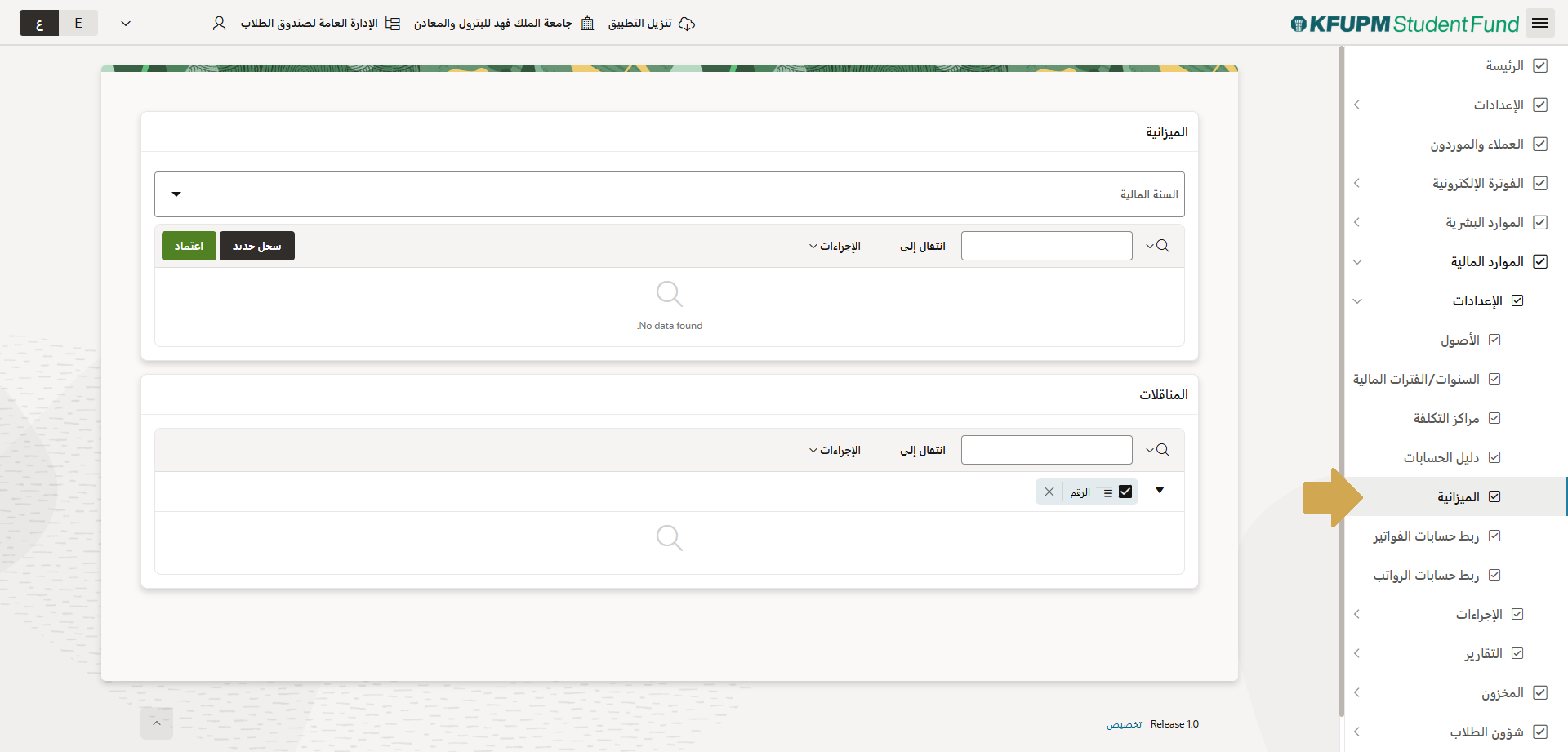Collapse the الإعدادات chevron under الموارد المالية
1568x752 pixels.
1356,300
